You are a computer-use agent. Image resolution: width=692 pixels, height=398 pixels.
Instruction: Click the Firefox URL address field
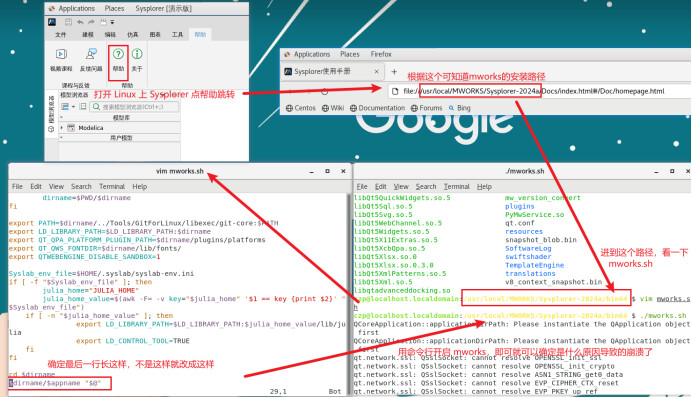(539, 91)
